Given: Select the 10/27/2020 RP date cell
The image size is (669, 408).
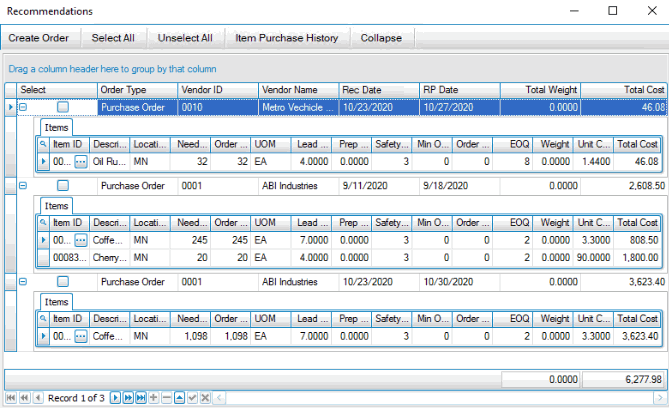Looking at the screenshot, I should point(460,107).
